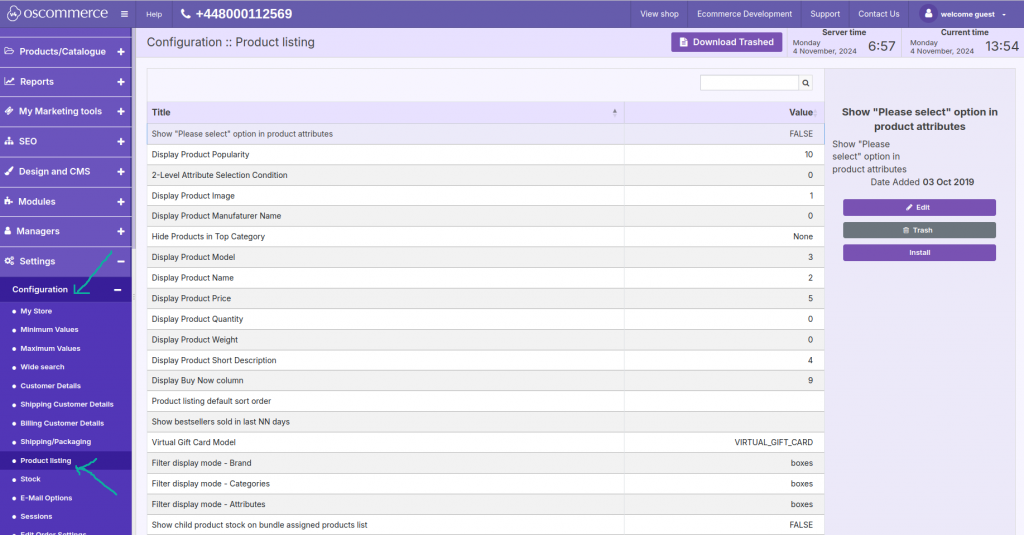This screenshot has width=1024, height=535.
Task: Select Filter display mode - Brand row
Action: pyautogui.click(x=485, y=463)
